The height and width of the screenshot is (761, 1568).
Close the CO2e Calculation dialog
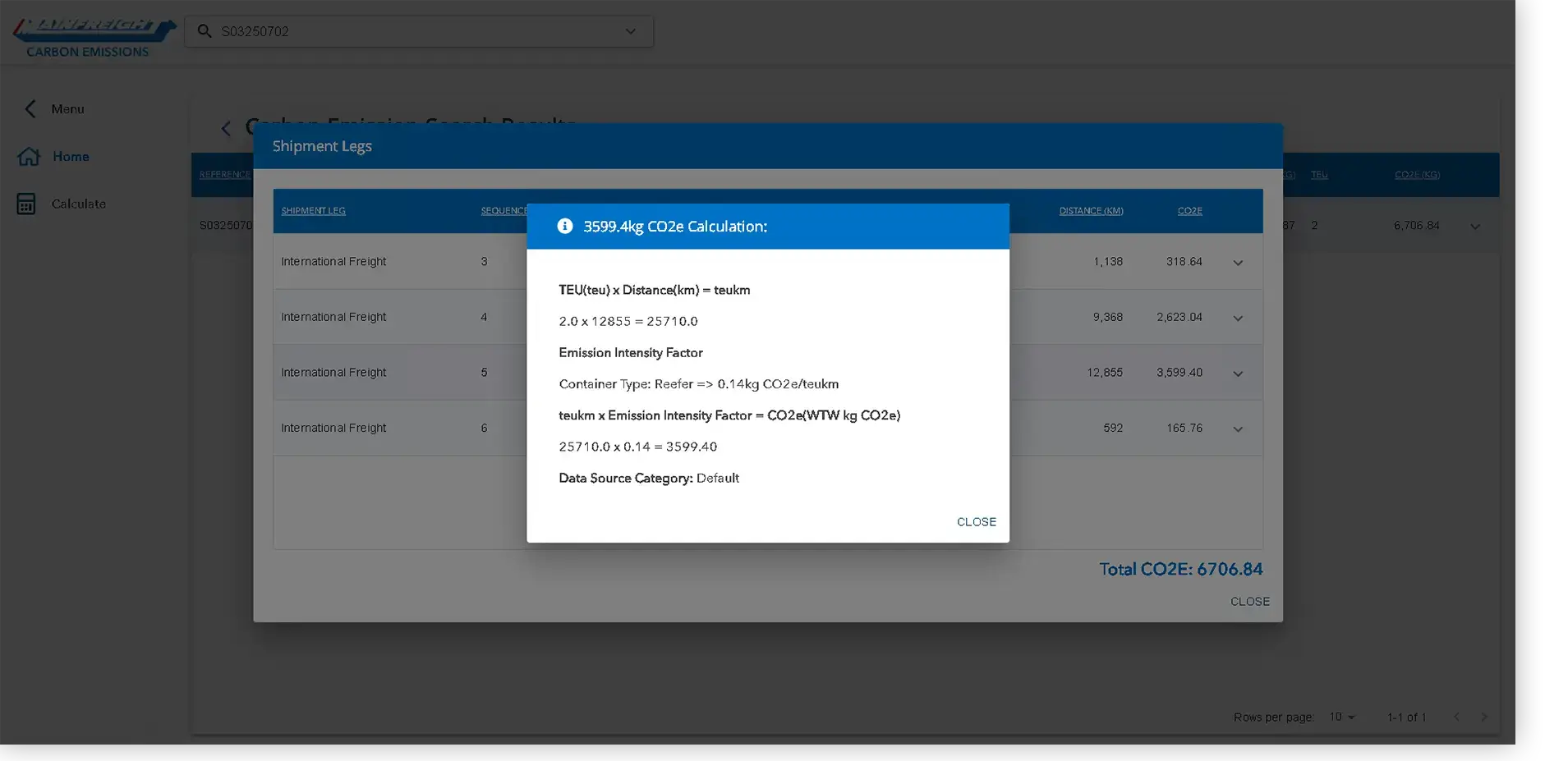click(976, 522)
